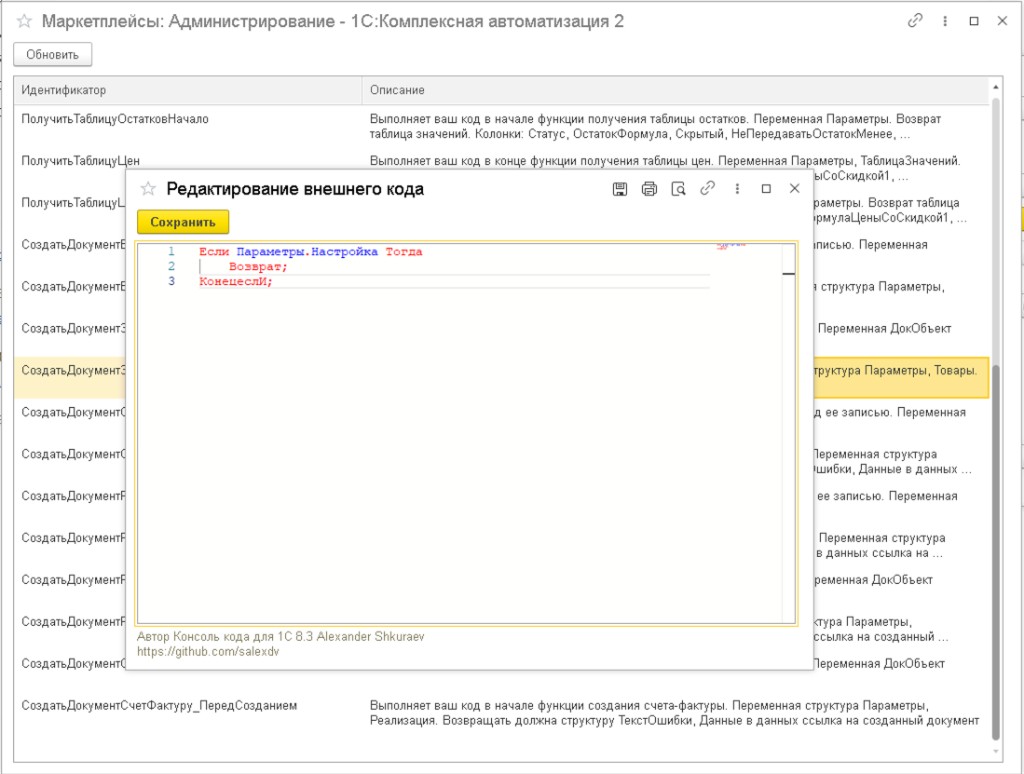Add main window to favorites star
Image resolution: width=1024 pixels, height=774 pixels.
24,21
